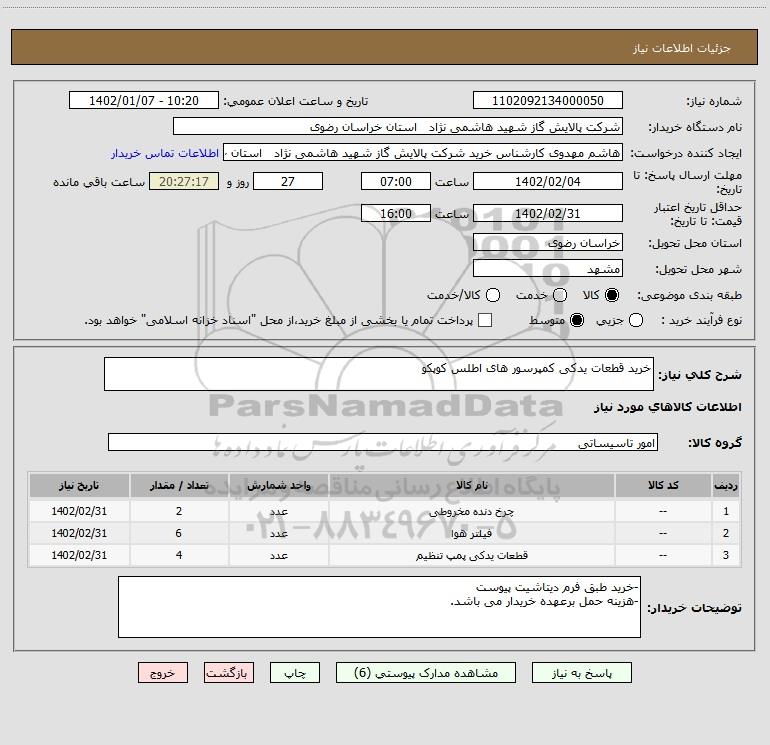The image size is (770, 745).
Task: Click row number 1 cell
Action: click(726, 511)
